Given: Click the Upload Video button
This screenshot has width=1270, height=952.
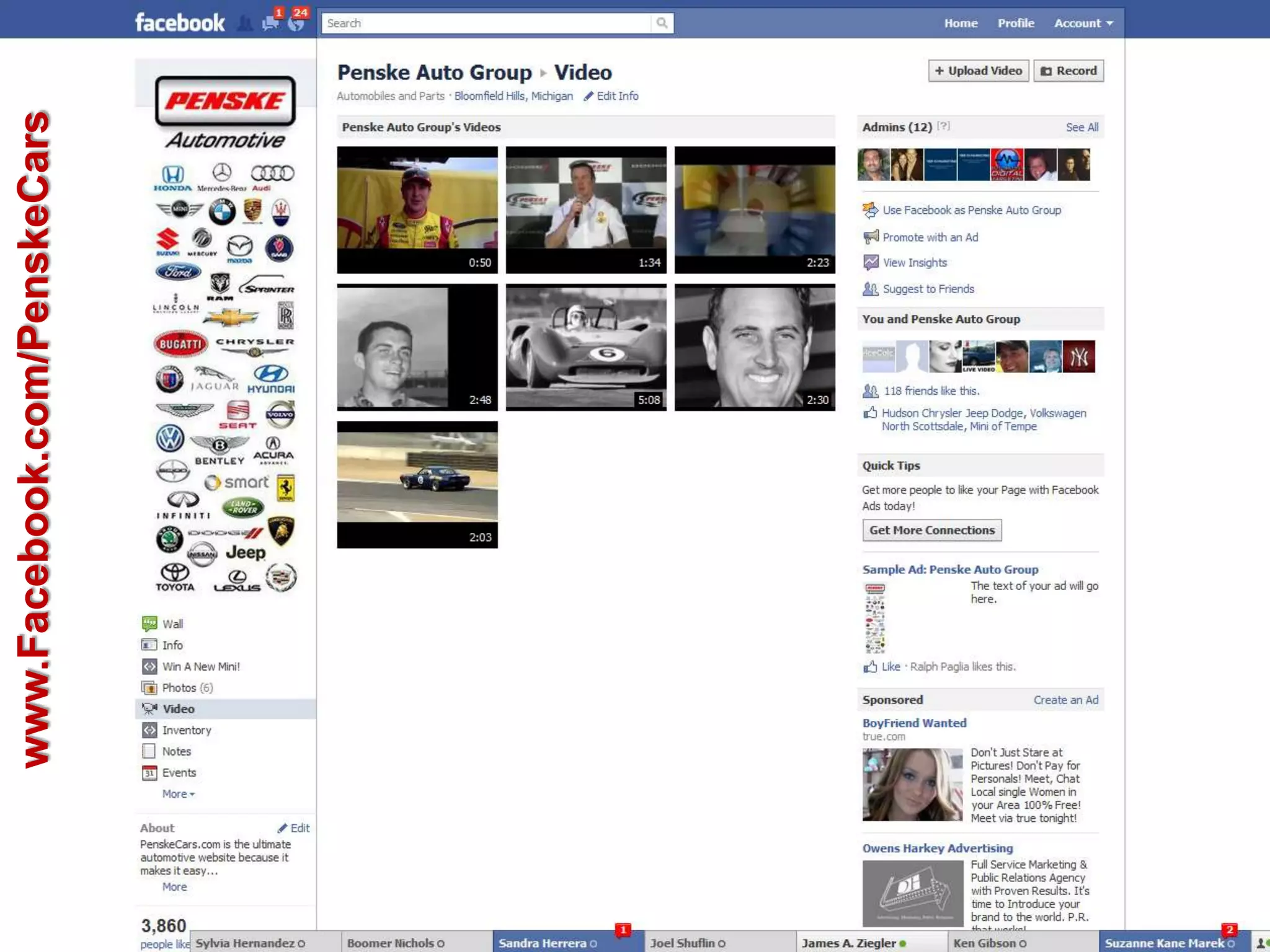Looking at the screenshot, I should [978, 71].
